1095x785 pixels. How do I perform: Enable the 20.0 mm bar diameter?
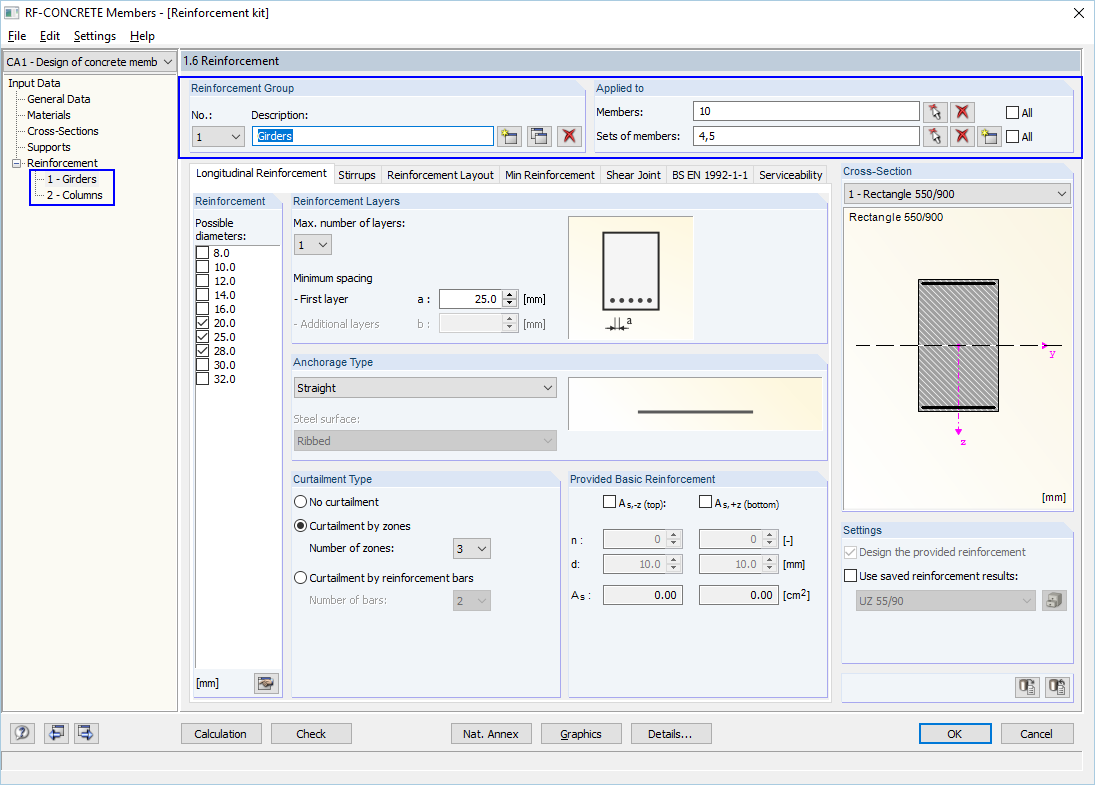(x=200, y=322)
